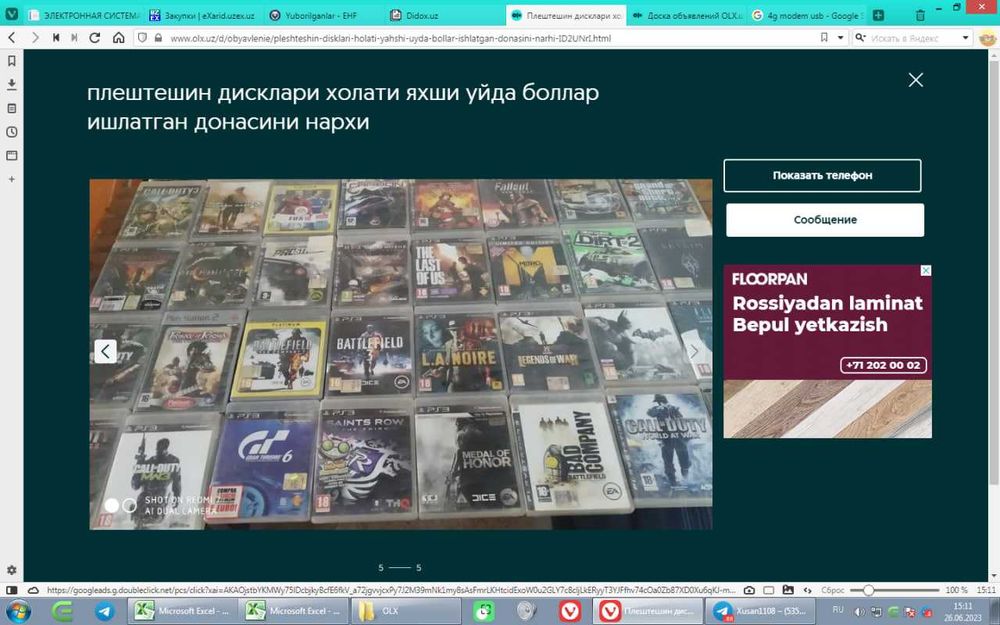The width and height of the screenshot is (1000, 625).
Task: Show the next gallery photo
Action: (x=694, y=351)
